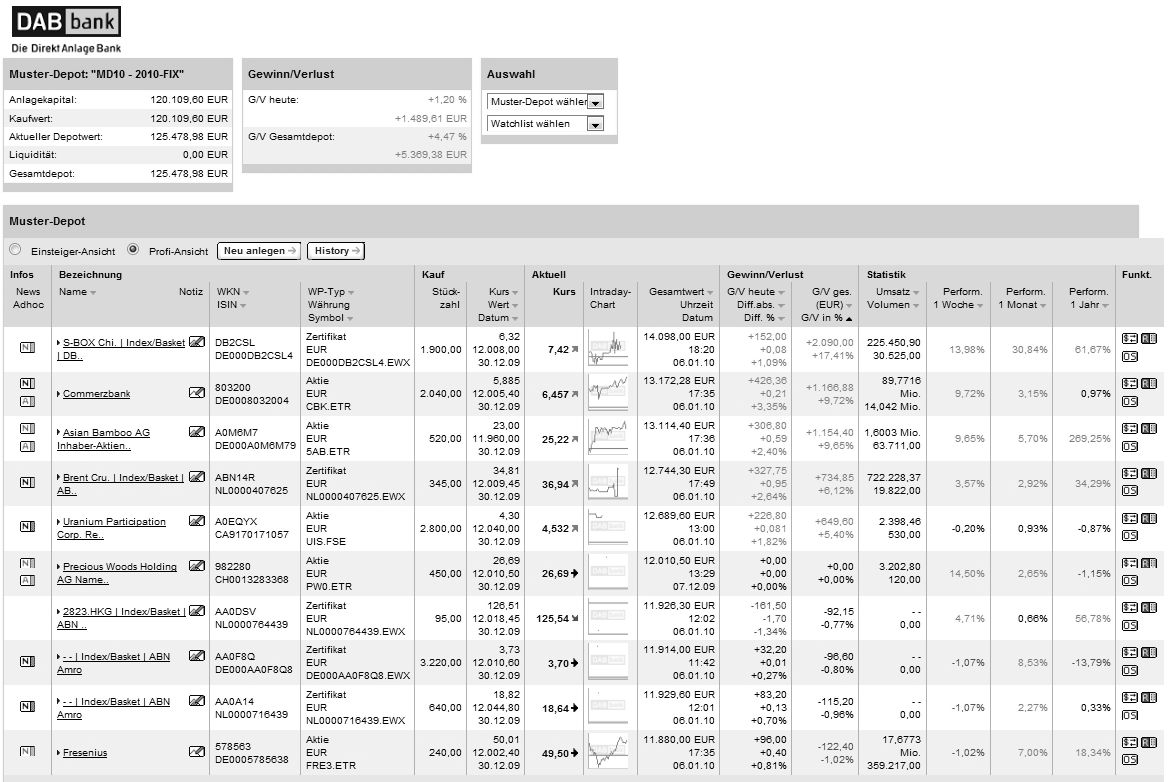Viewport: 1172px width, 782px height.
Task: Sort by Name column arrow
Action: [93, 292]
